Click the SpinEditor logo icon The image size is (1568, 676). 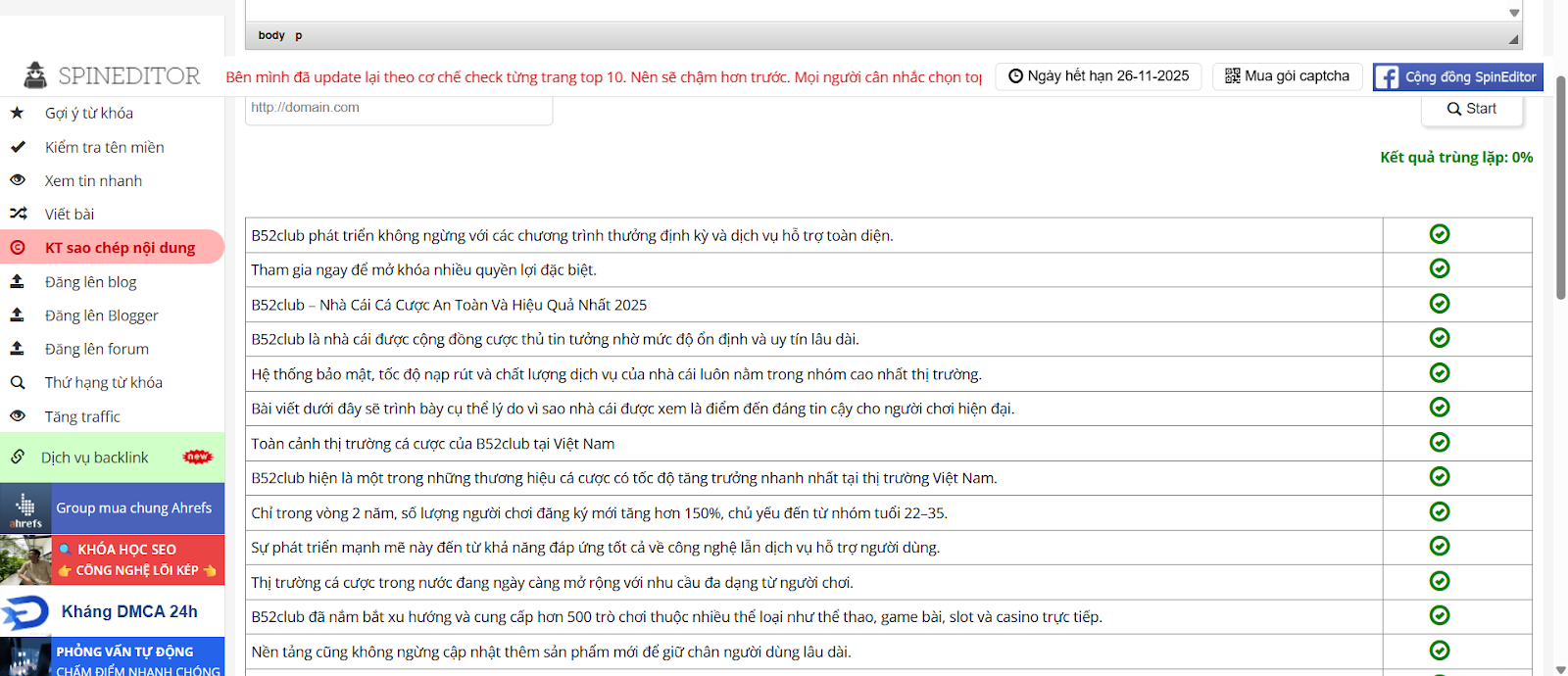(x=35, y=75)
